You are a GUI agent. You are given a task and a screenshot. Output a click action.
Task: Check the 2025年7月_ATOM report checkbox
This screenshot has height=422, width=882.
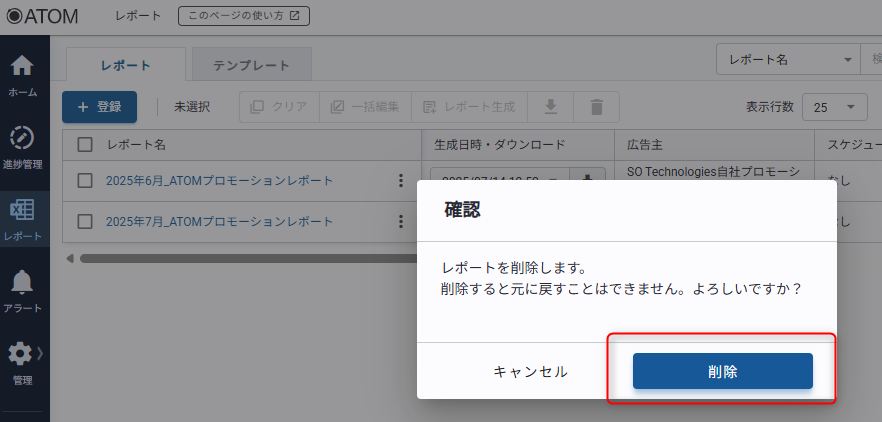[85, 221]
